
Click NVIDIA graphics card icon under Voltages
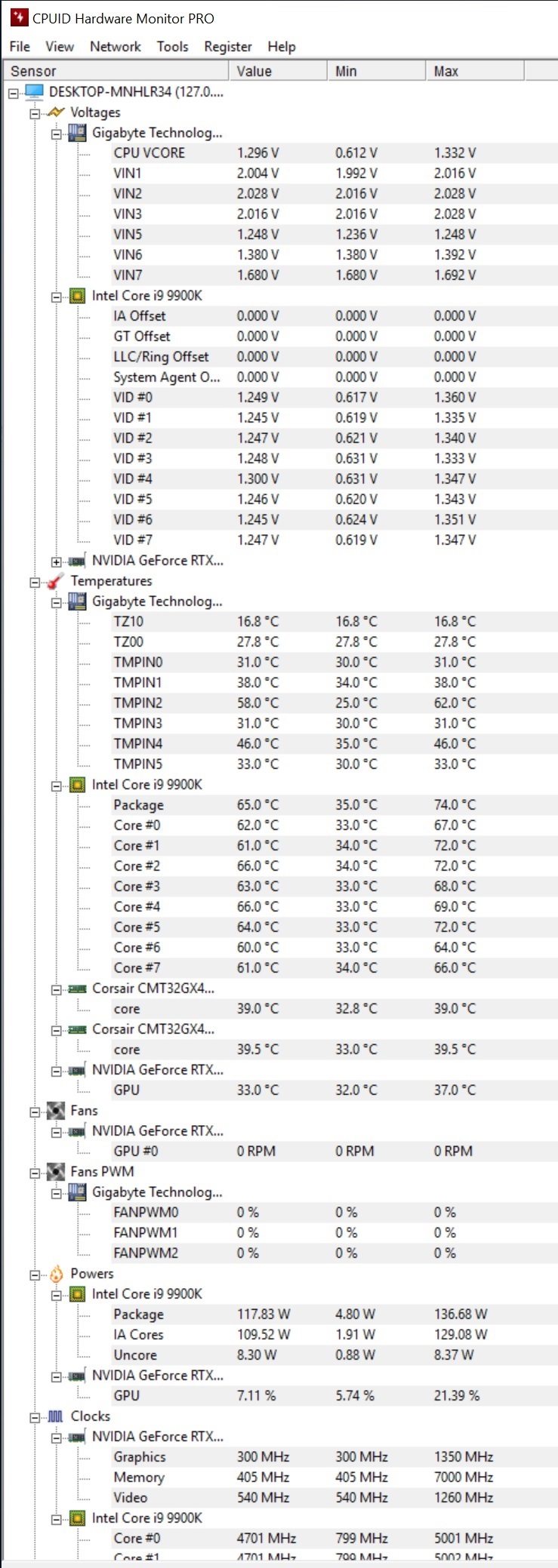pyautogui.click(x=77, y=561)
